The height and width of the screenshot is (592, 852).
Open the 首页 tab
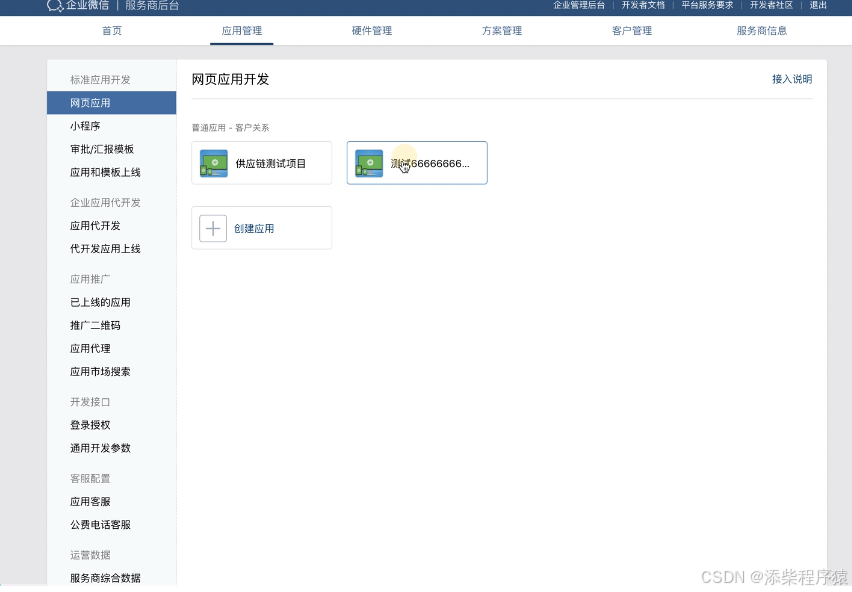coord(112,31)
